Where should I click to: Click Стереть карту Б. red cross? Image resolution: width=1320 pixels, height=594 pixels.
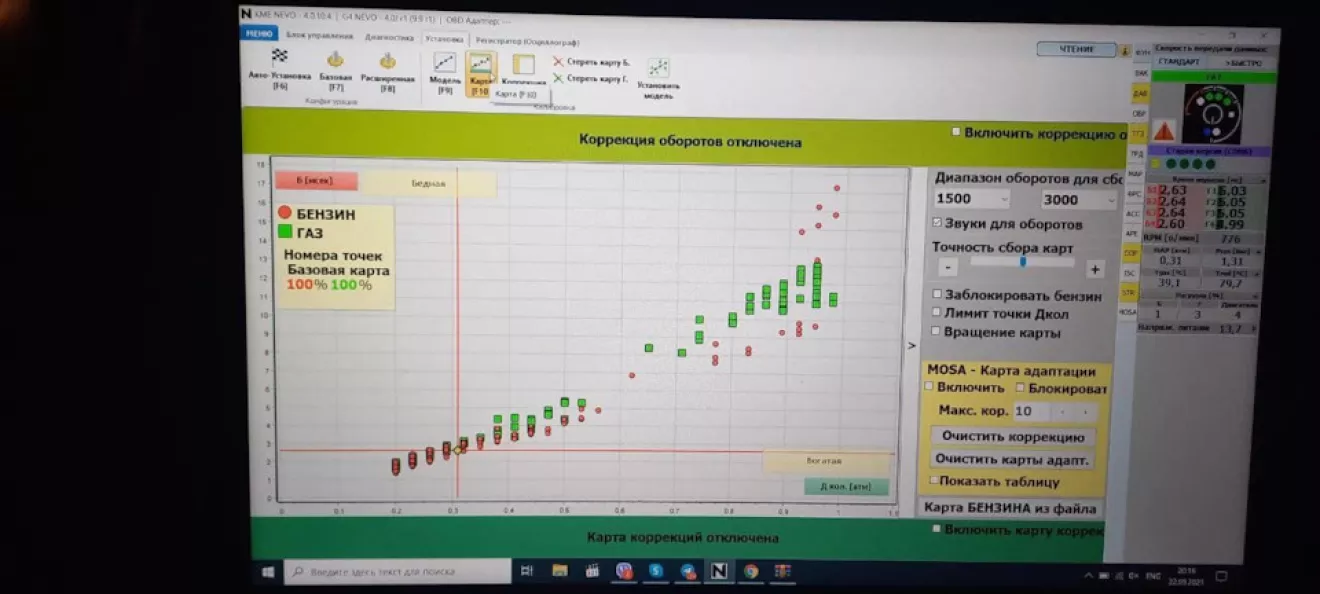coord(558,61)
